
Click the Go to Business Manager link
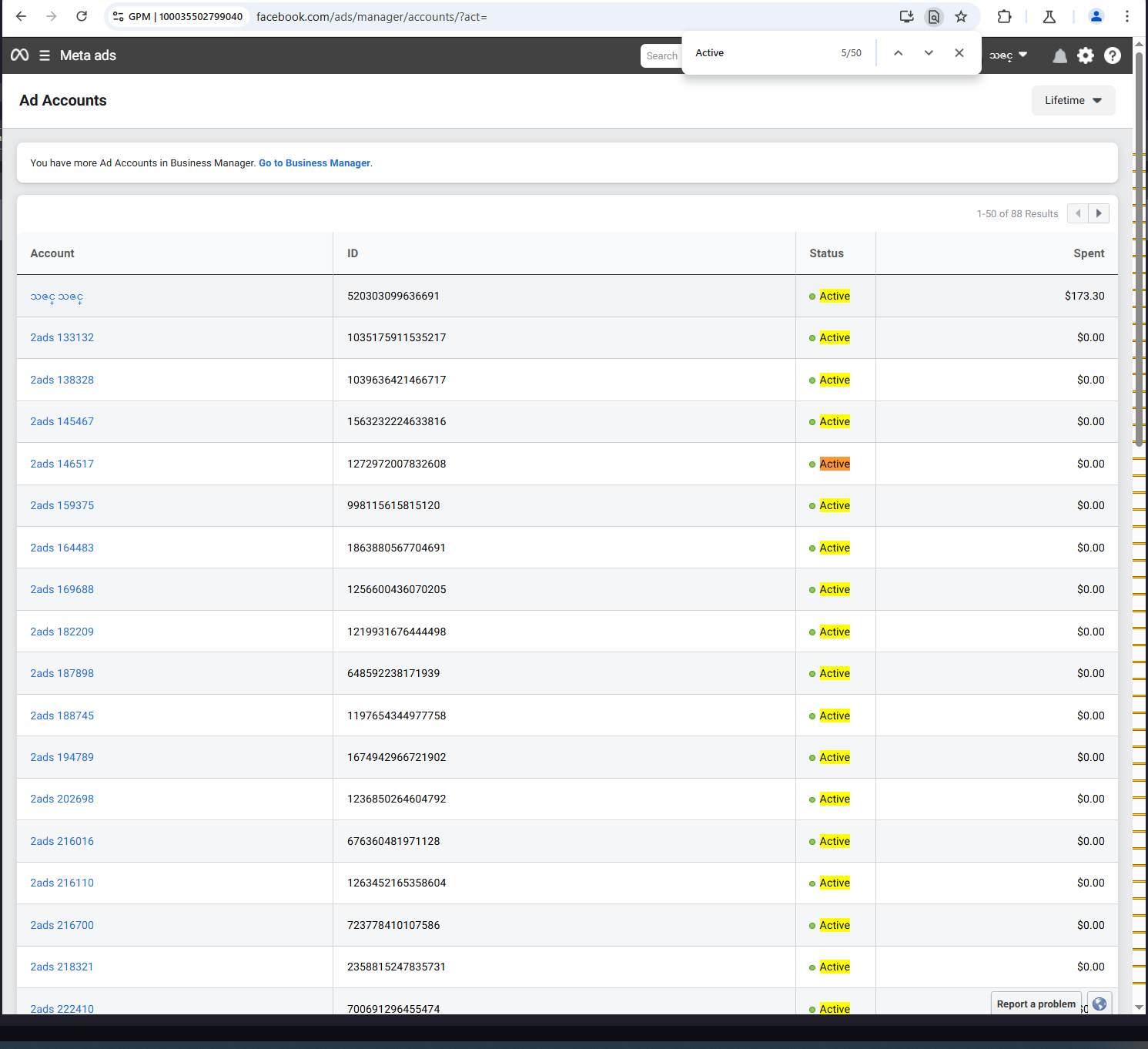(x=314, y=163)
